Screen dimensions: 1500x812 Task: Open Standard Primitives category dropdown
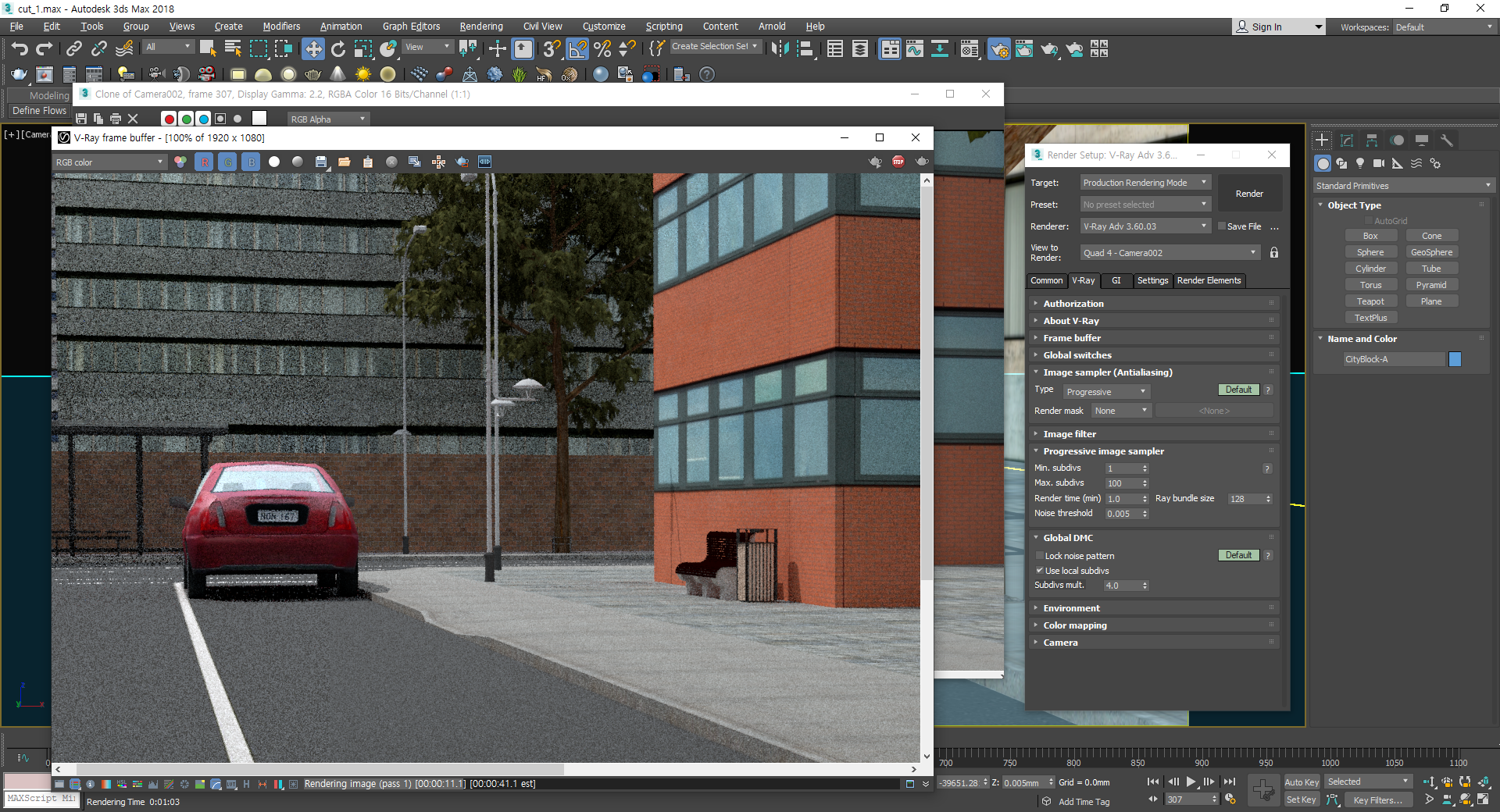click(1404, 186)
